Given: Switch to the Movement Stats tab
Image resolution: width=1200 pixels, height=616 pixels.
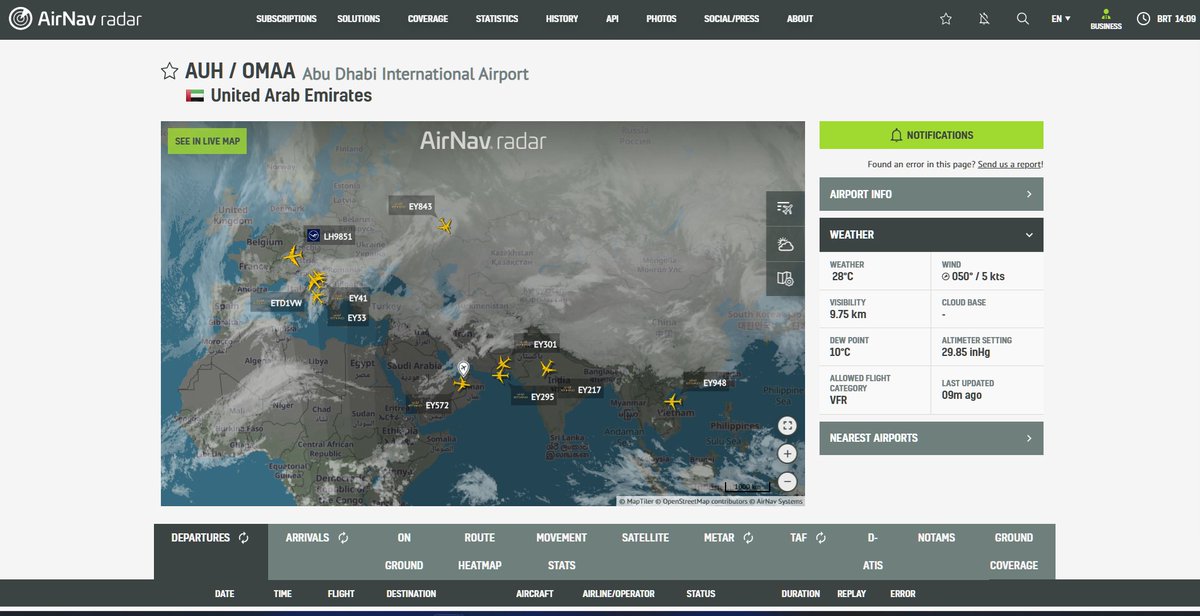Looking at the screenshot, I should [561, 551].
